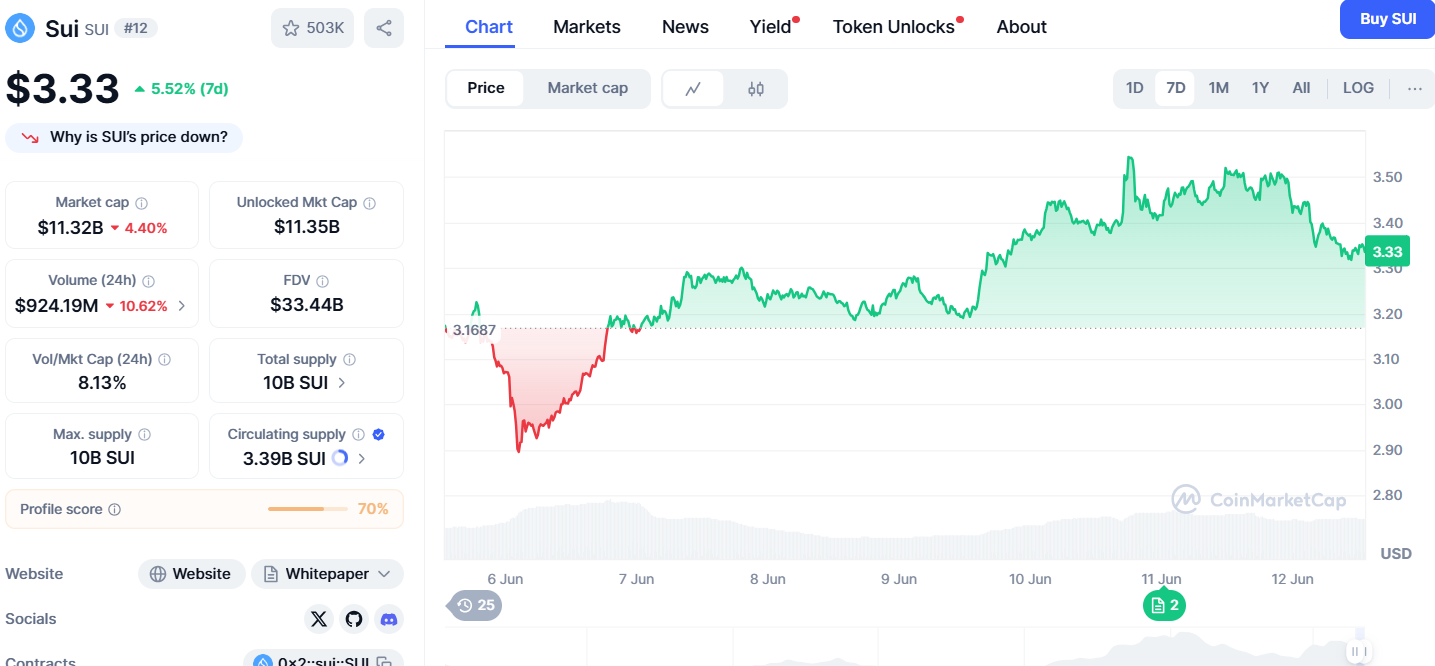Switch to candlestick chart icon
Viewport: 1435px width, 666px height.
756,88
